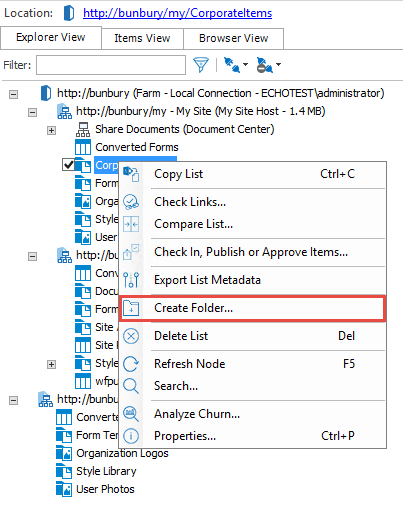Choose Create Folder... from context menu
The image size is (403, 506).
click(x=253, y=308)
